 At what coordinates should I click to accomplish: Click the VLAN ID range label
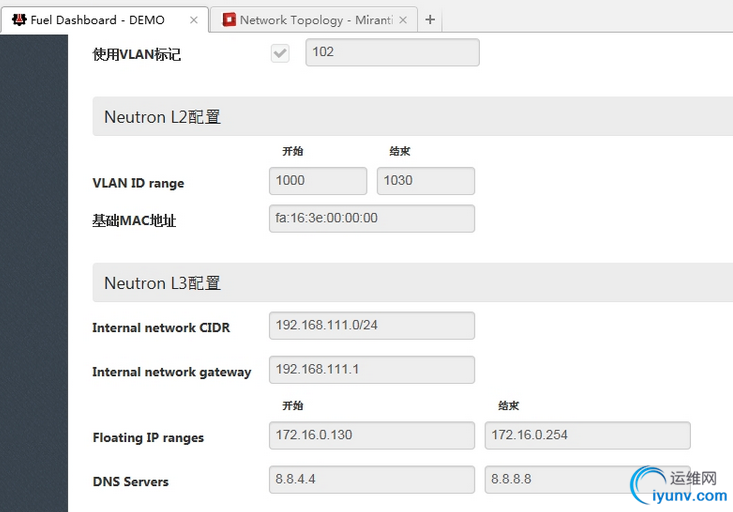[x=138, y=183]
